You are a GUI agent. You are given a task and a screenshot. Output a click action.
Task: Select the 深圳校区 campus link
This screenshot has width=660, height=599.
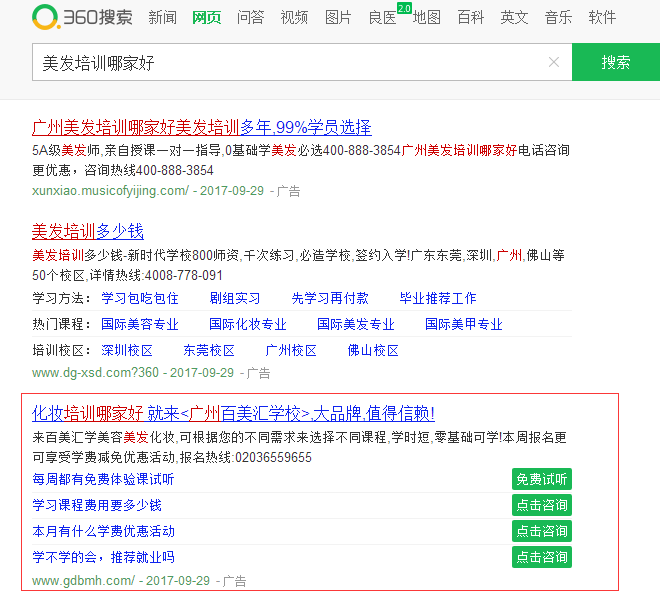pyautogui.click(x=127, y=350)
